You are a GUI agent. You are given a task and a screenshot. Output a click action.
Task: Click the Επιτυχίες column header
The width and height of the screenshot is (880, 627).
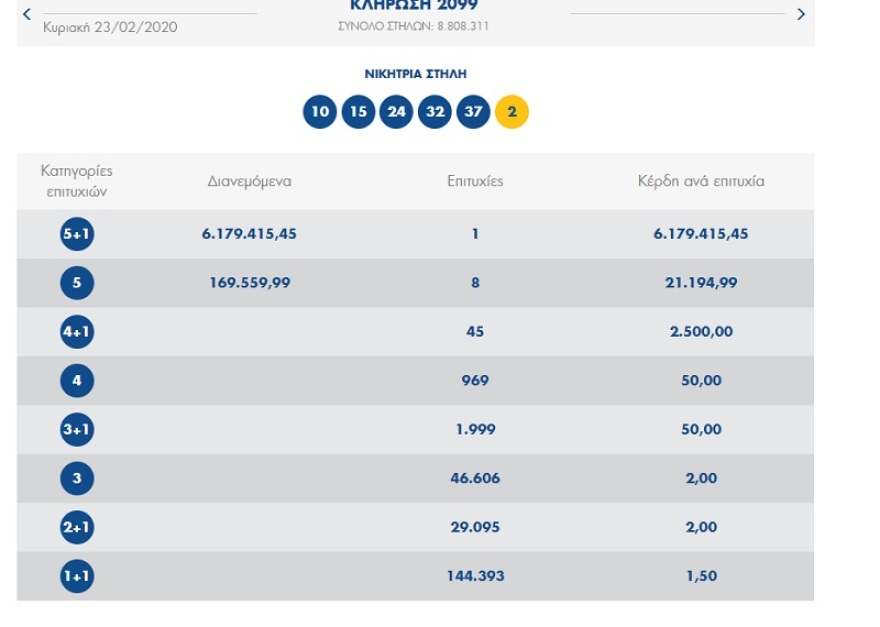pyautogui.click(x=475, y=181)
